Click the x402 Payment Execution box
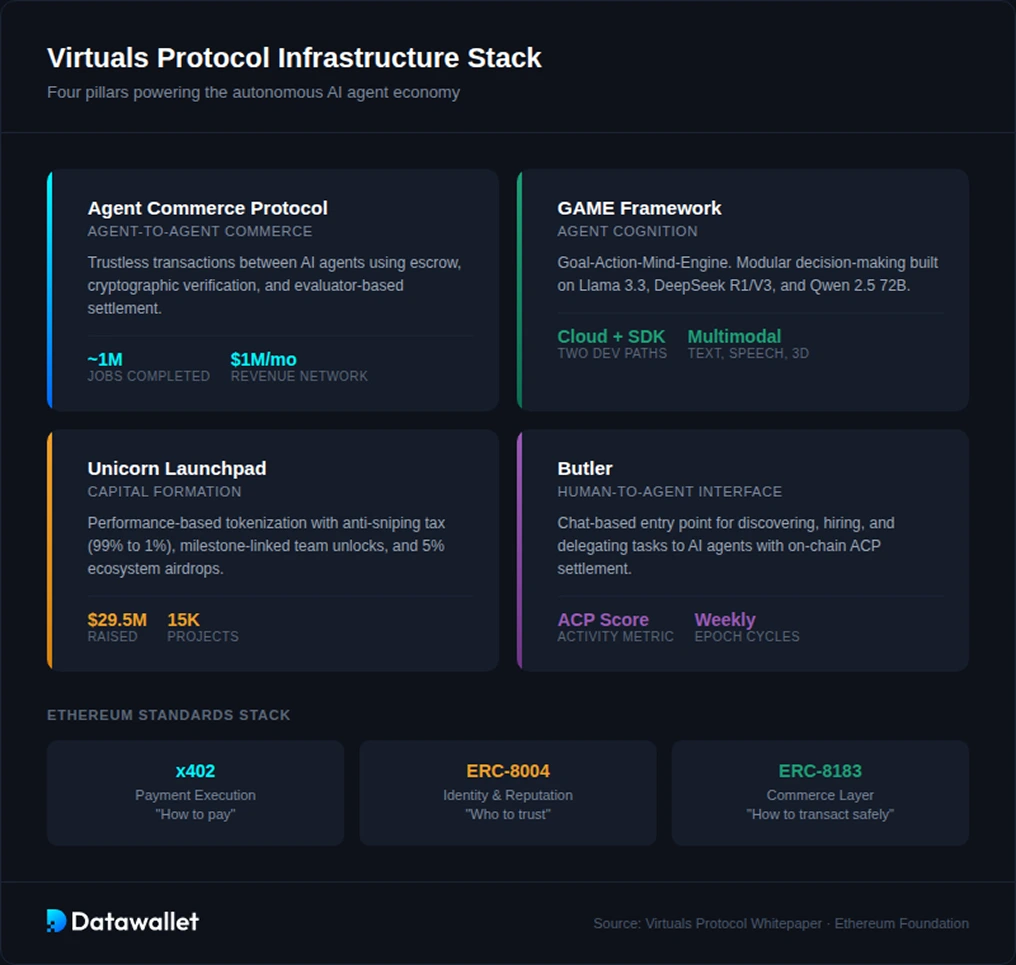 coord(195,792)
